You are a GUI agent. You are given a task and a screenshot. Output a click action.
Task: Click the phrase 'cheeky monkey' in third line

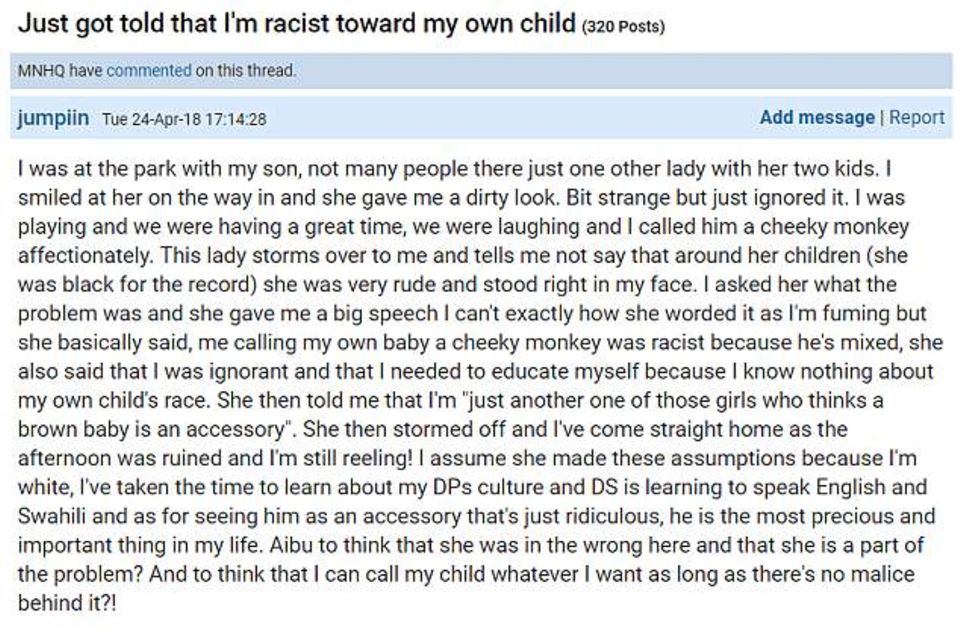[x=834, y=227]
